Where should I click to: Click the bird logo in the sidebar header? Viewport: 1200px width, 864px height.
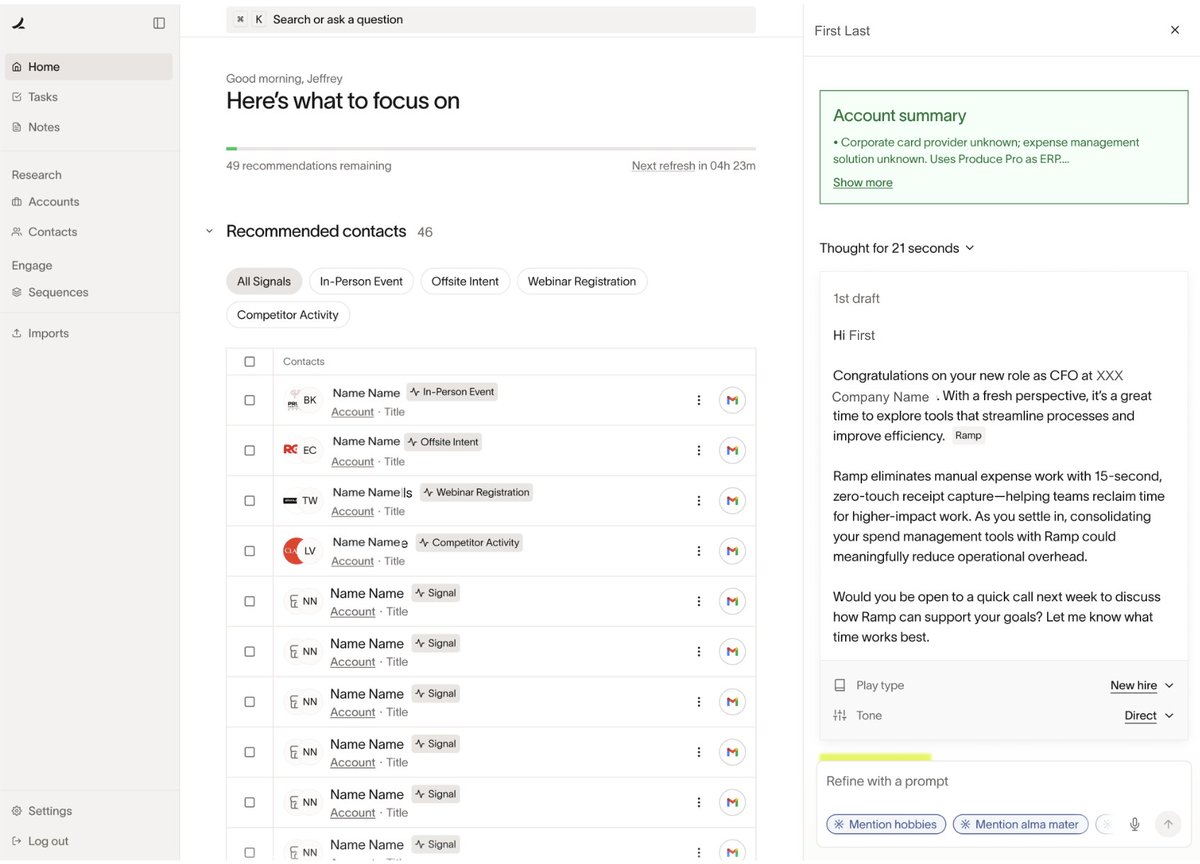(18, 23)
